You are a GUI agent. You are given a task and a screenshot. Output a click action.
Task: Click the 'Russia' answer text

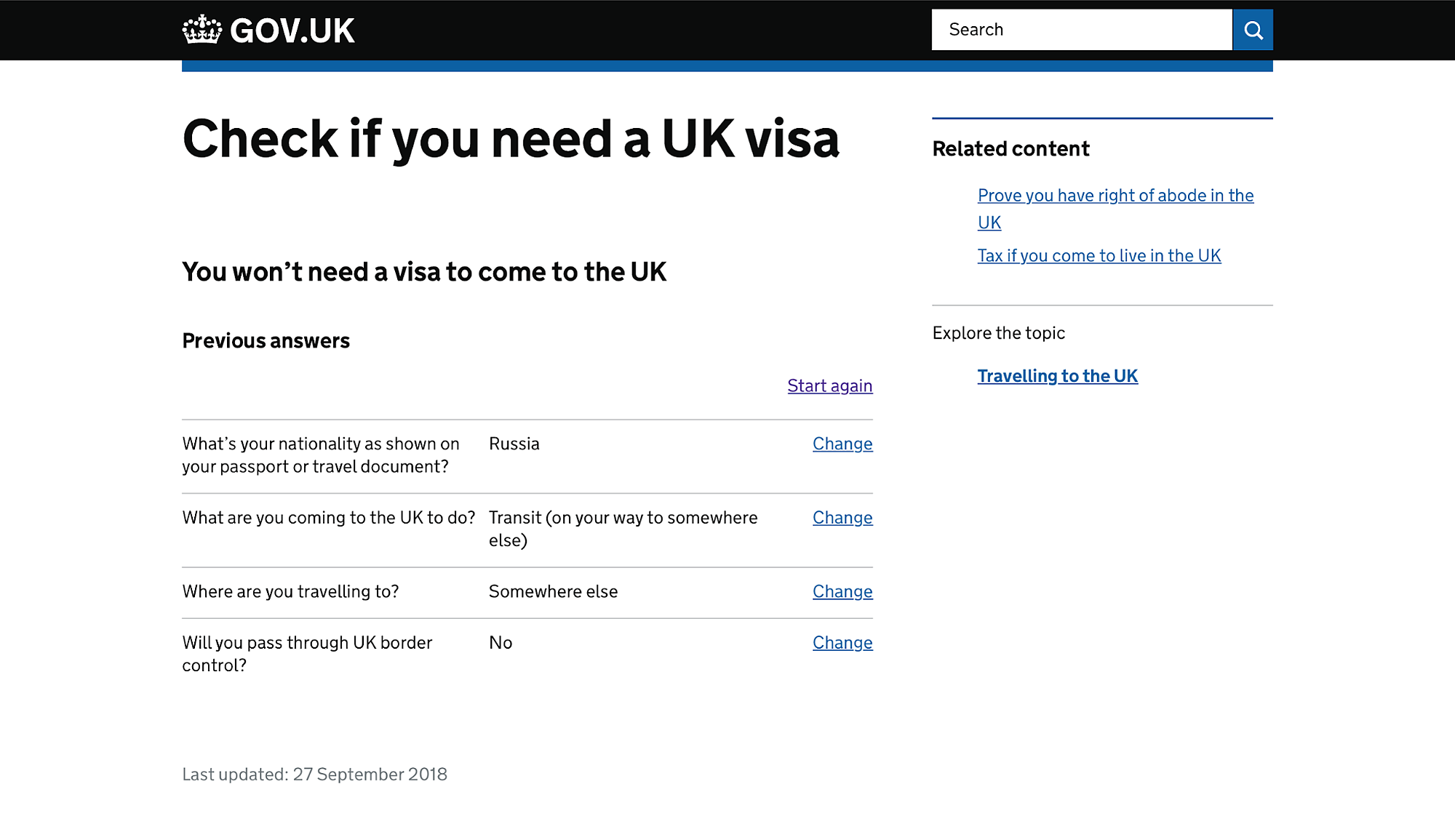(514, 444)
